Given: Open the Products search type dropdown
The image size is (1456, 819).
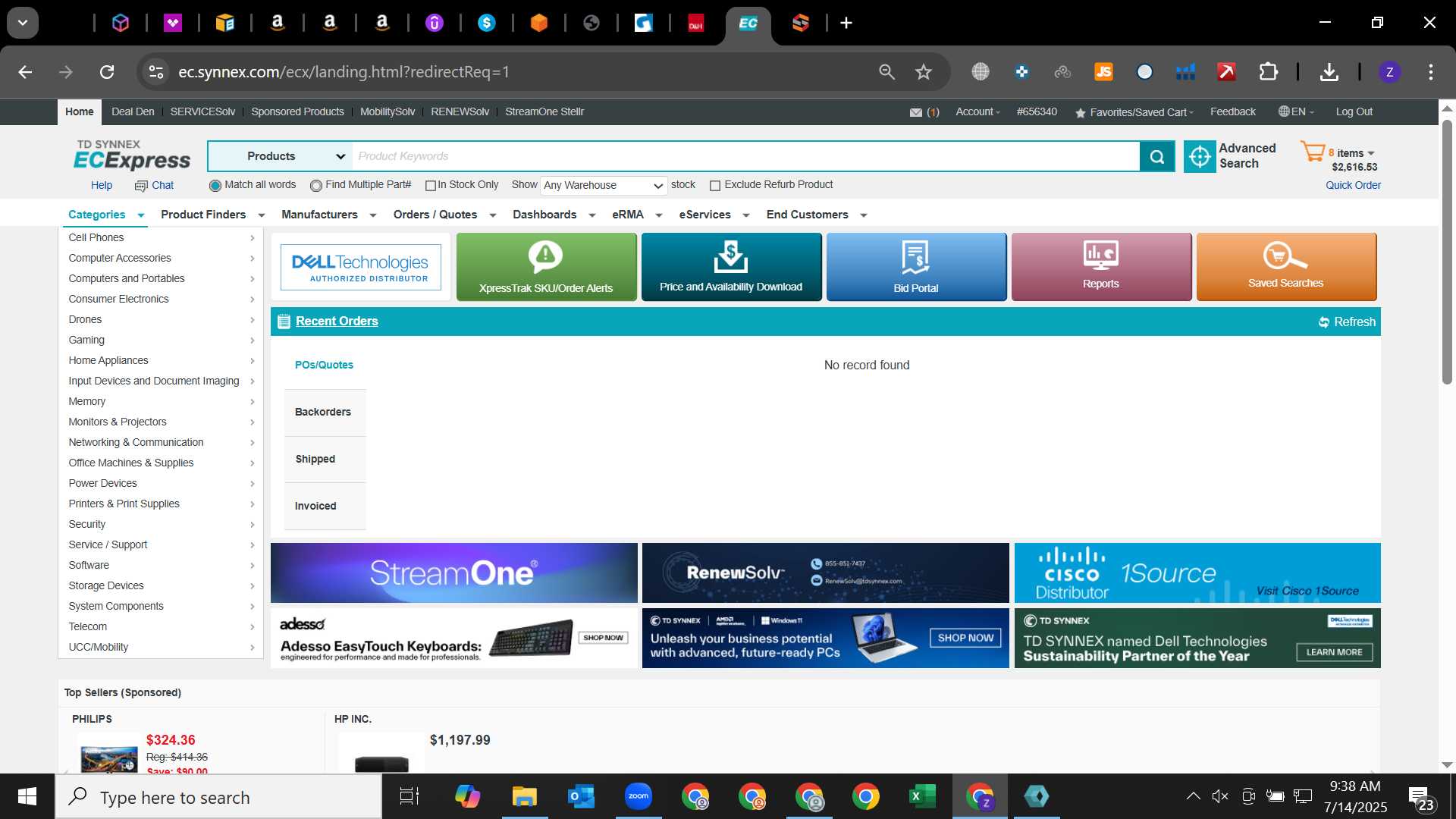Looking at the screenshot, I should tap(280, 156).
